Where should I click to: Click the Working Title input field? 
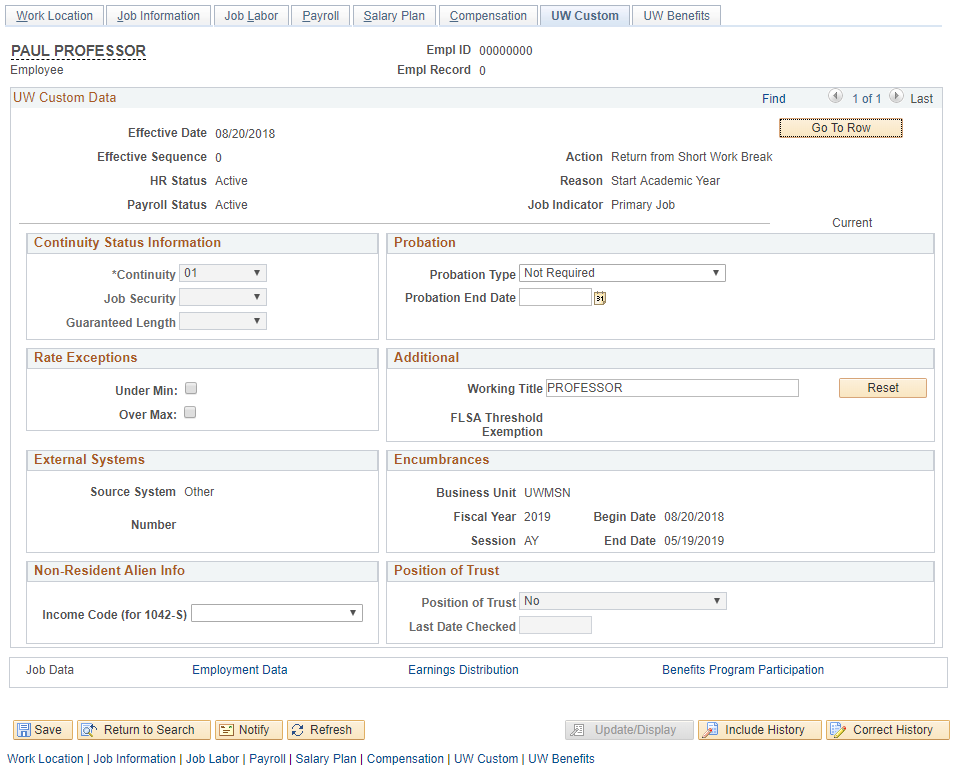tap(673, 388)
